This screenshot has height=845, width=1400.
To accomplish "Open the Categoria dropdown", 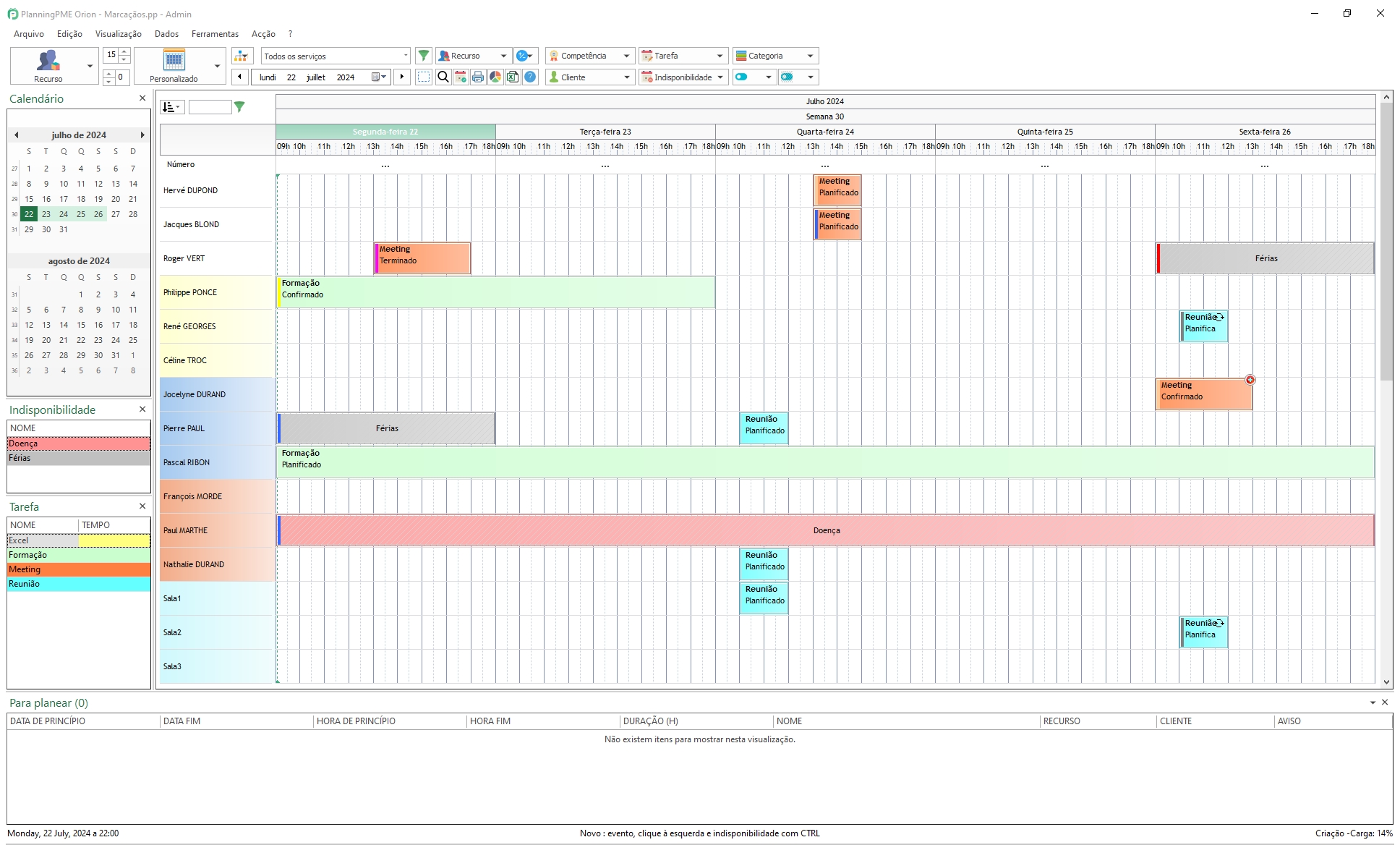I will coord(776,56).
